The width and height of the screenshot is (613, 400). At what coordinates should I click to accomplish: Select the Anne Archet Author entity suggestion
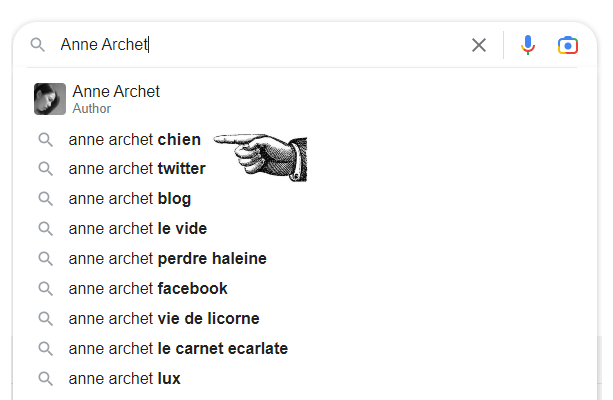pyautogui.click(x=116, y=99)
